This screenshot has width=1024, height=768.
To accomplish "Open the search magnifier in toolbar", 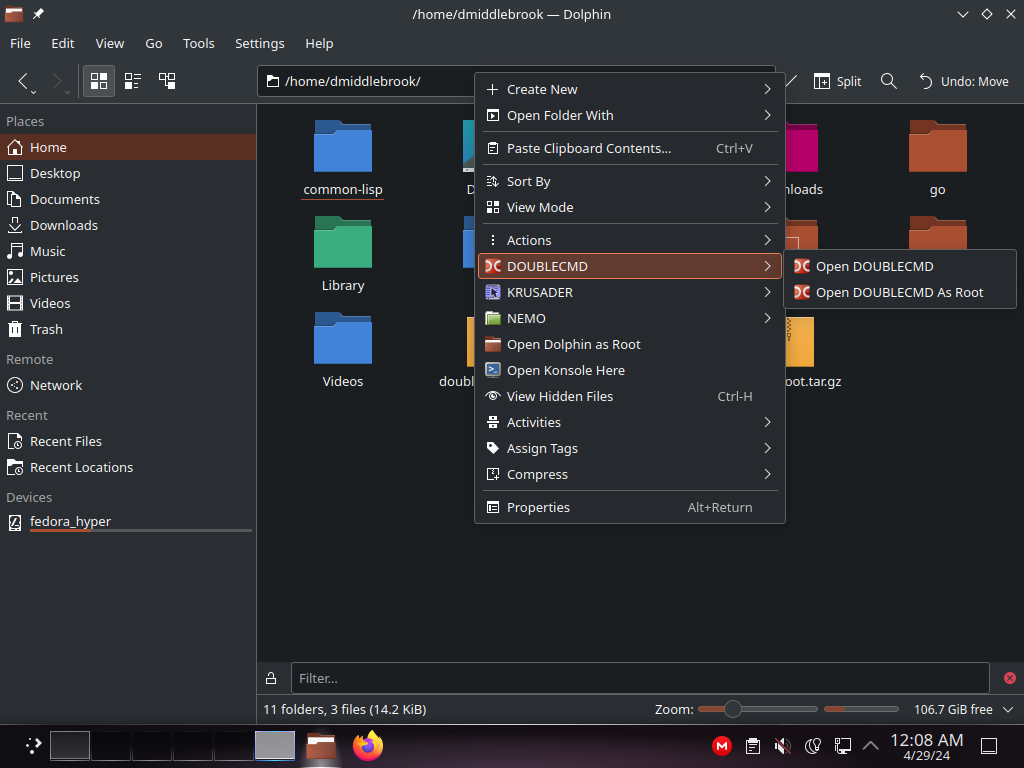I will [888, 81].
